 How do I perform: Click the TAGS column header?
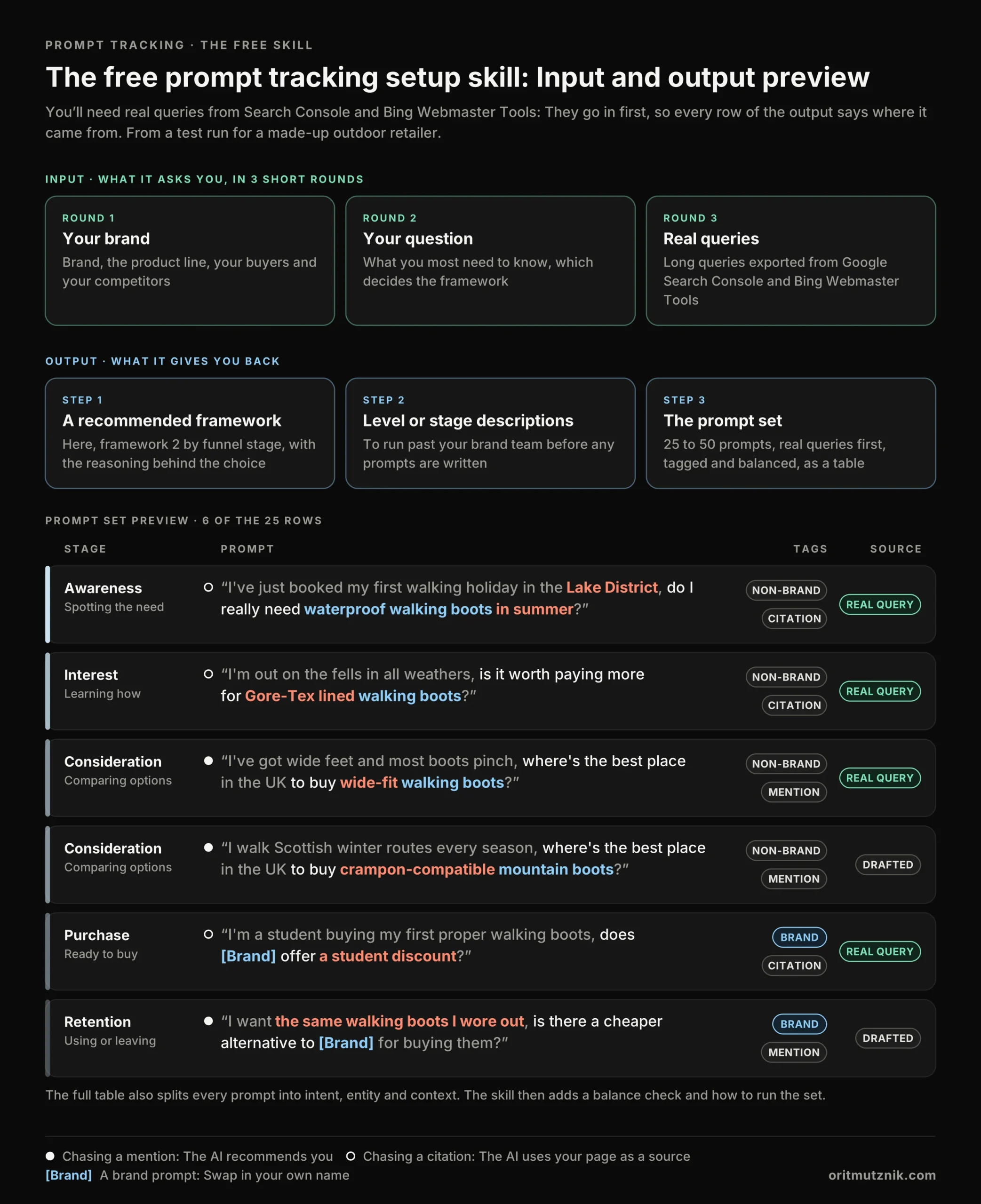(810, 549)
